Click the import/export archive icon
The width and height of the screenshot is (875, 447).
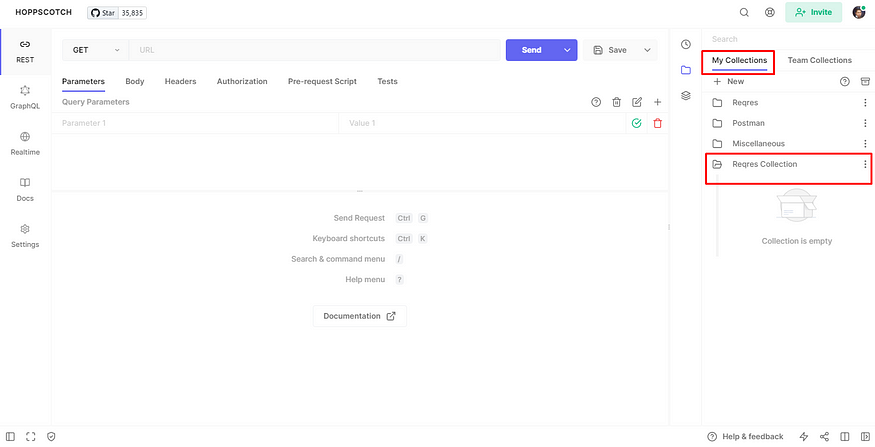tap(865, 81)
